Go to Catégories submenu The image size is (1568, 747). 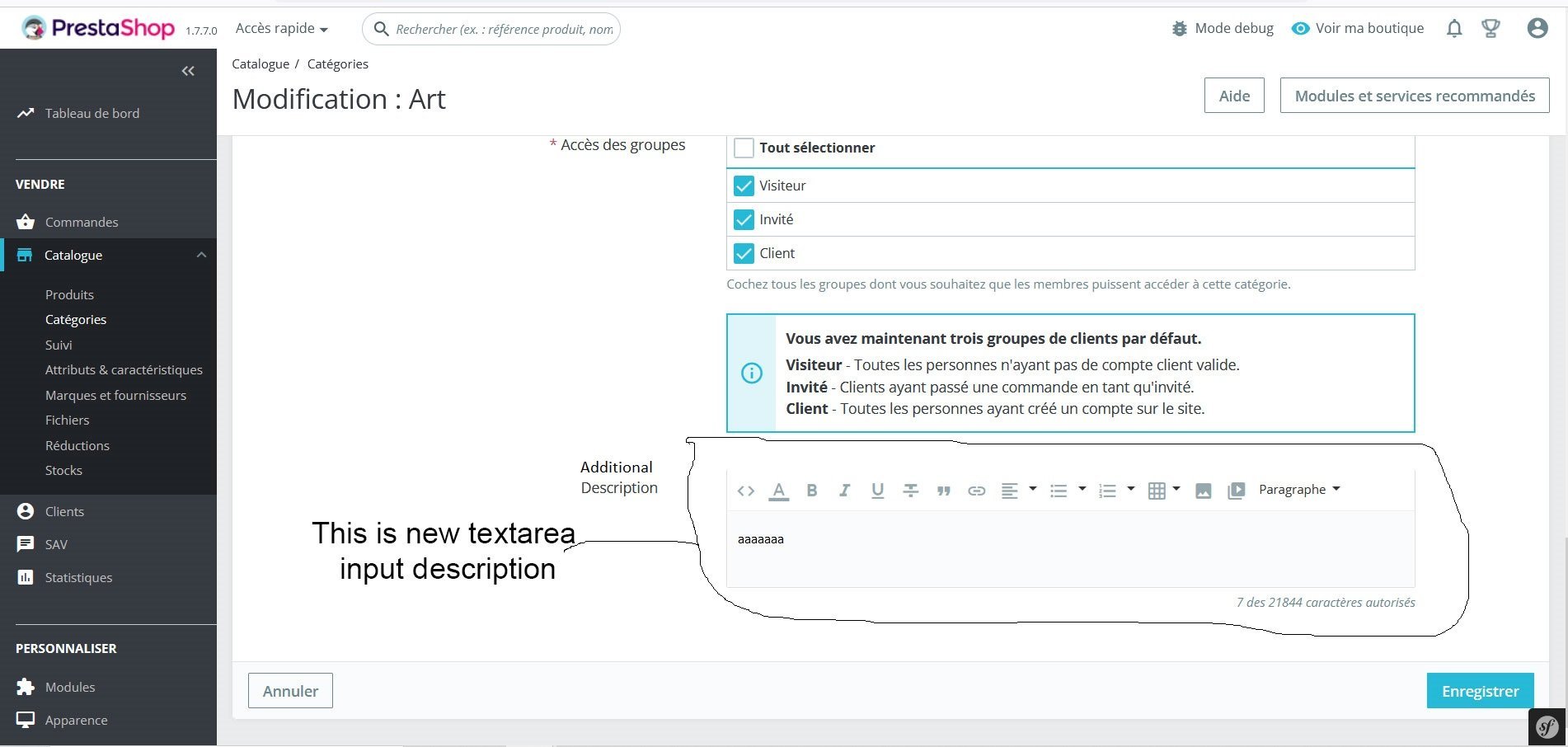point(76,319)
